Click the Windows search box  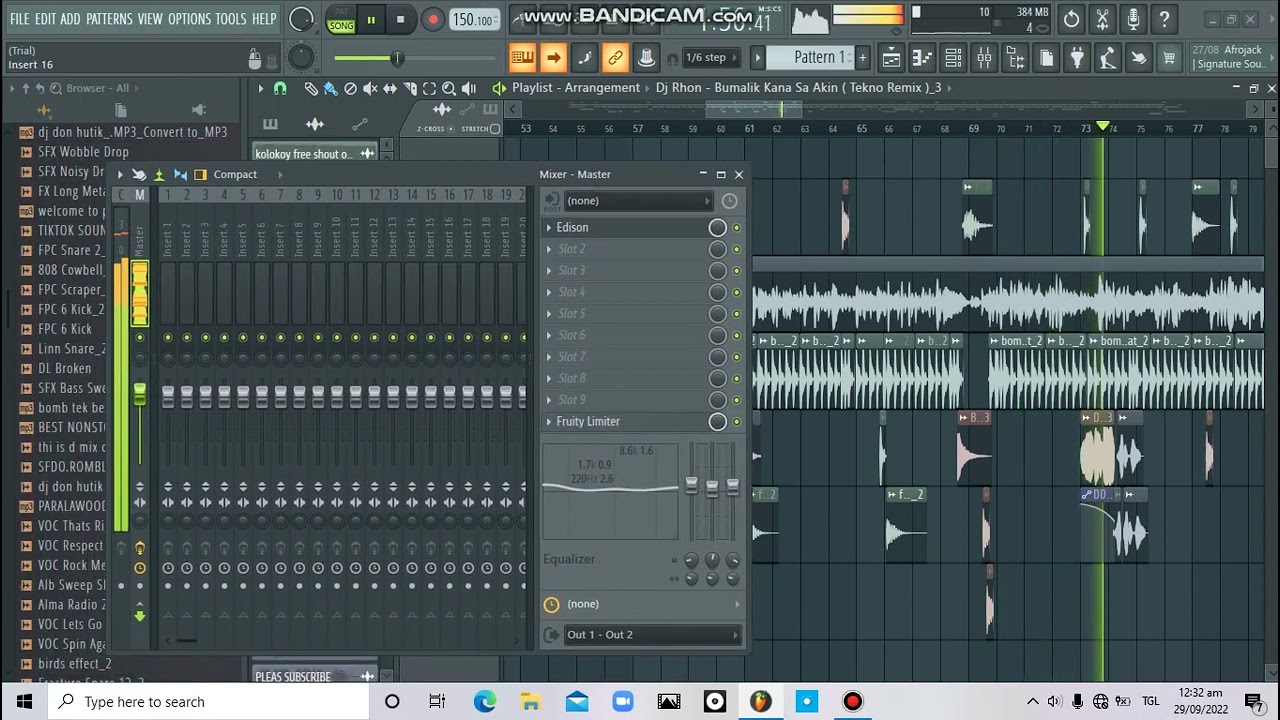pos(209,702)
